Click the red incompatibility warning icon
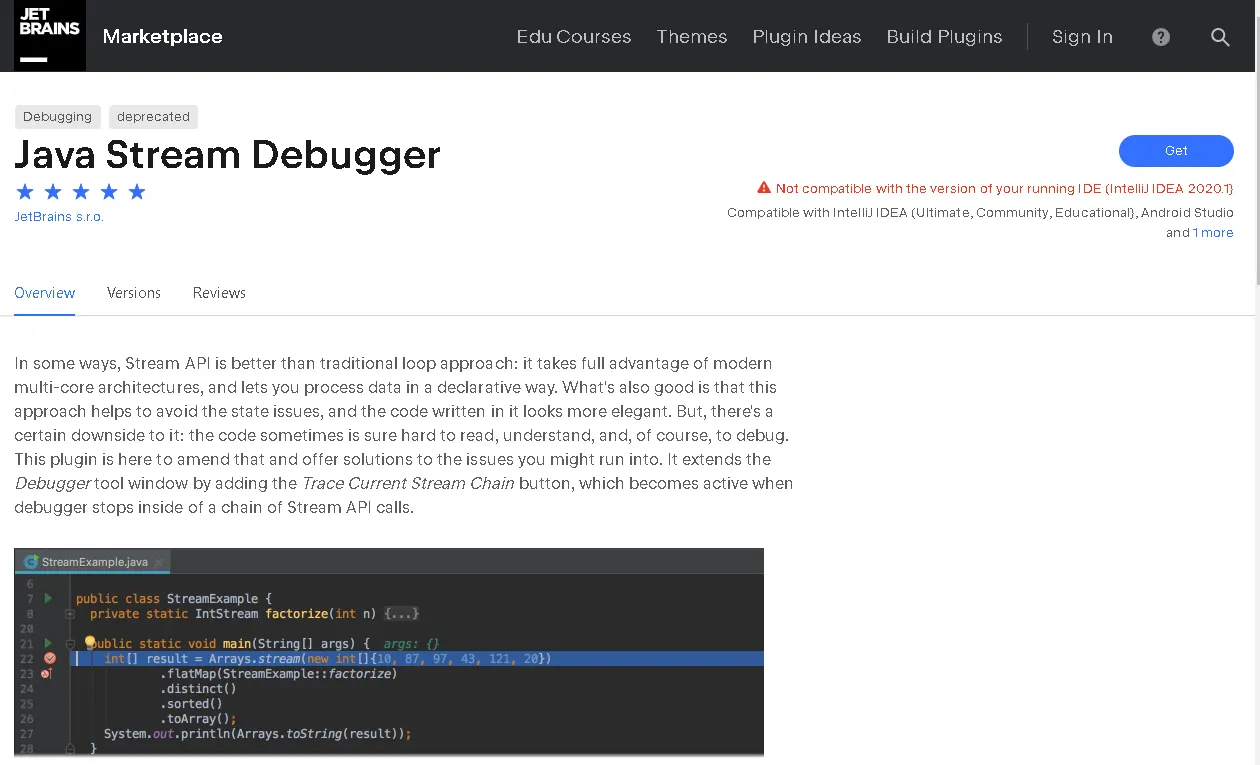This screenshot has width=1260, height=765. coord(764,188)
